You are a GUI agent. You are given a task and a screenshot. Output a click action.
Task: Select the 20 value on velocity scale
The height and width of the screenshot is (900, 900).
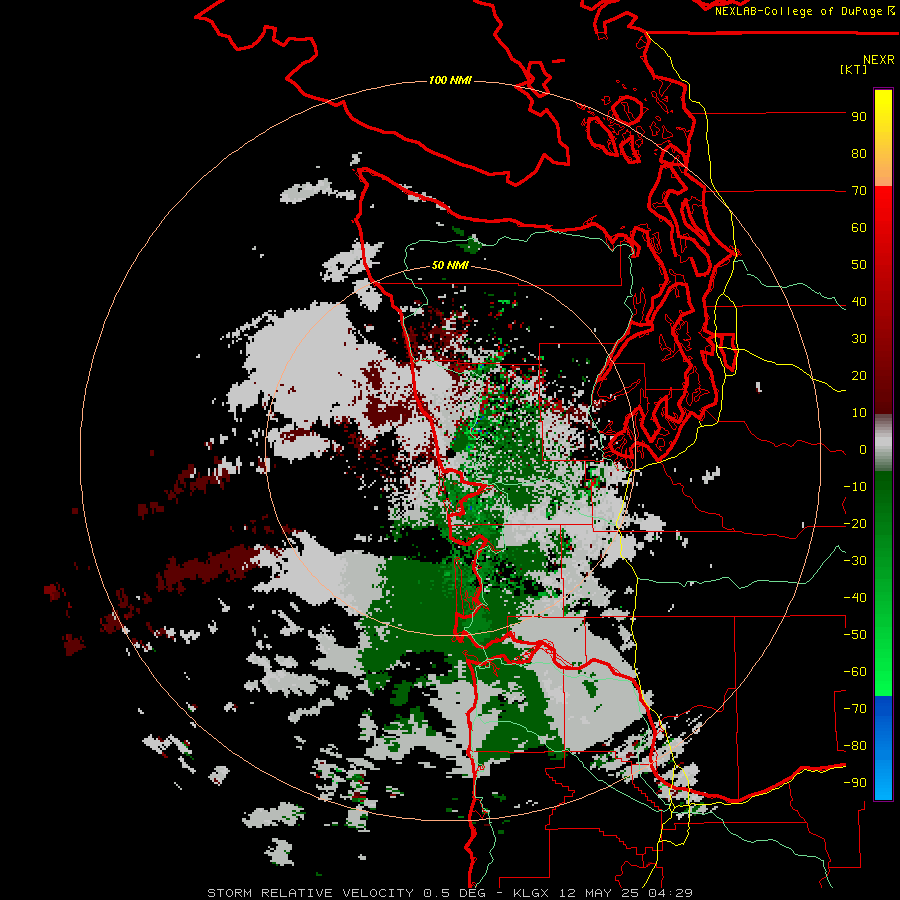tap(859, 376)
